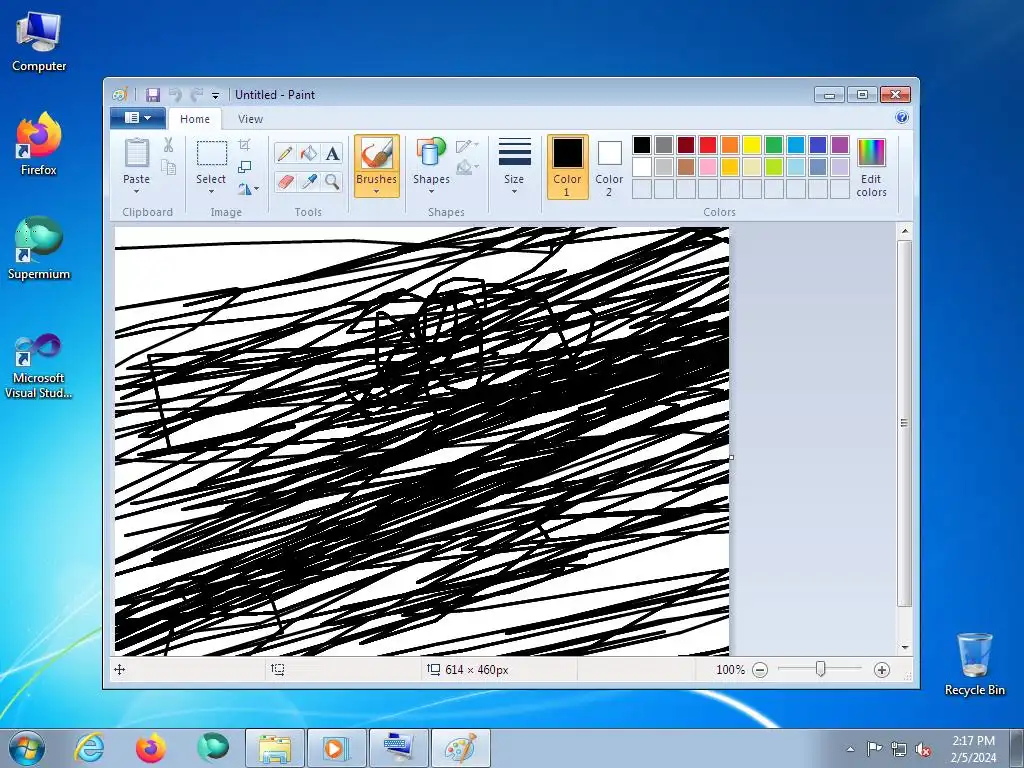Expand the Paste dropdown arrow
Viewport: 1024px width, 768px height.
click(x=136, y=191)
